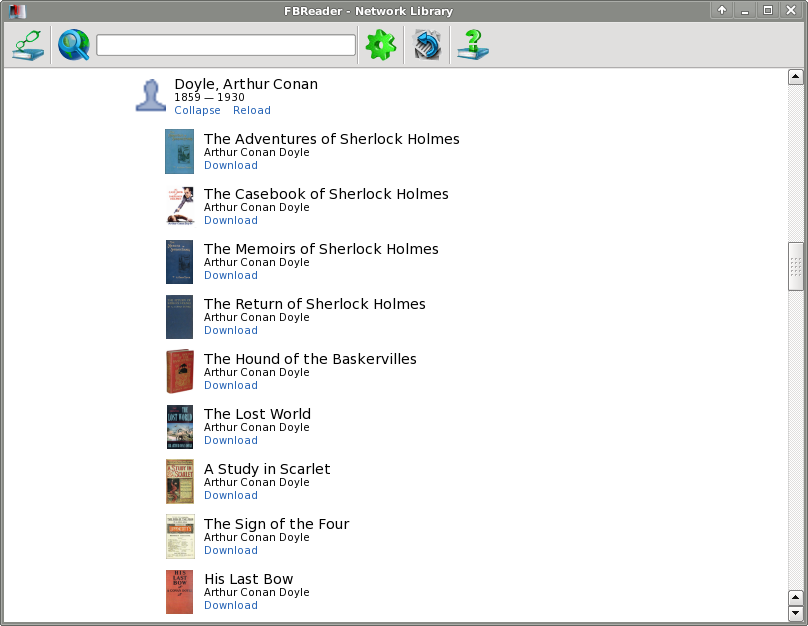Download His Last Bow
The width and height of the screenshot is (808, 626).
[231, 605]
